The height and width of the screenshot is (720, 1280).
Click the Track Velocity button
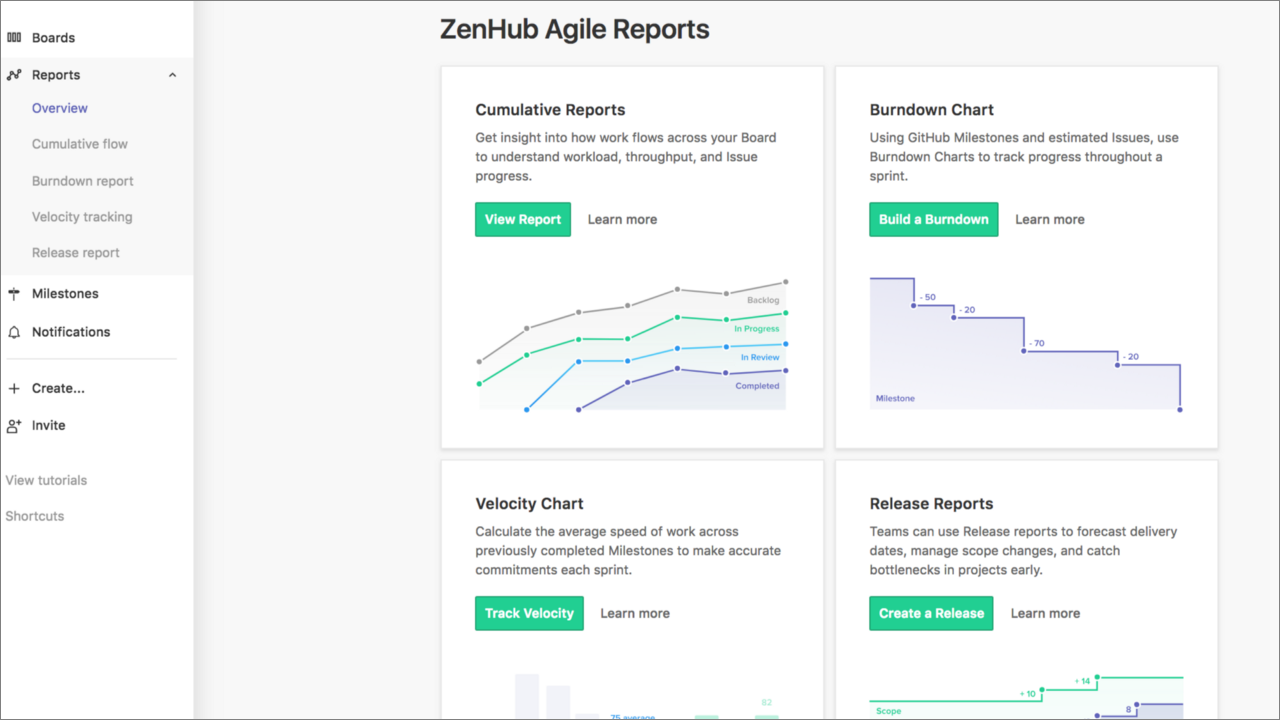point(529,614)
